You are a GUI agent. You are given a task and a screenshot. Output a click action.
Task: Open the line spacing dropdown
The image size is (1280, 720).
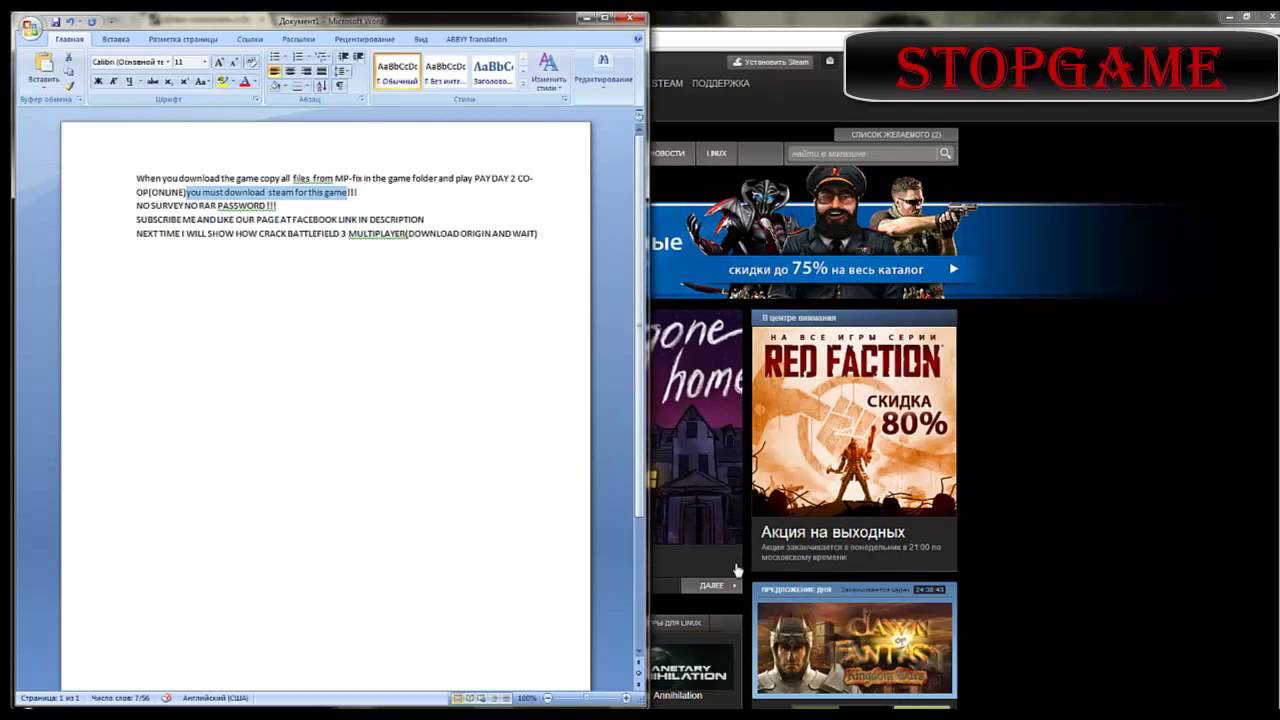(342, 72)
